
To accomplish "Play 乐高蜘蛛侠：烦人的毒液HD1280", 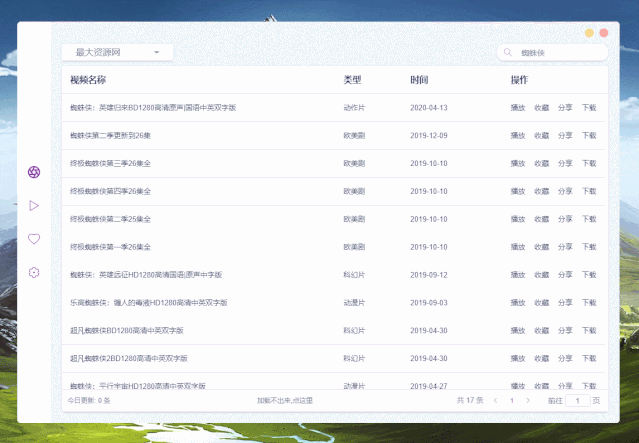I will (518, 303).
